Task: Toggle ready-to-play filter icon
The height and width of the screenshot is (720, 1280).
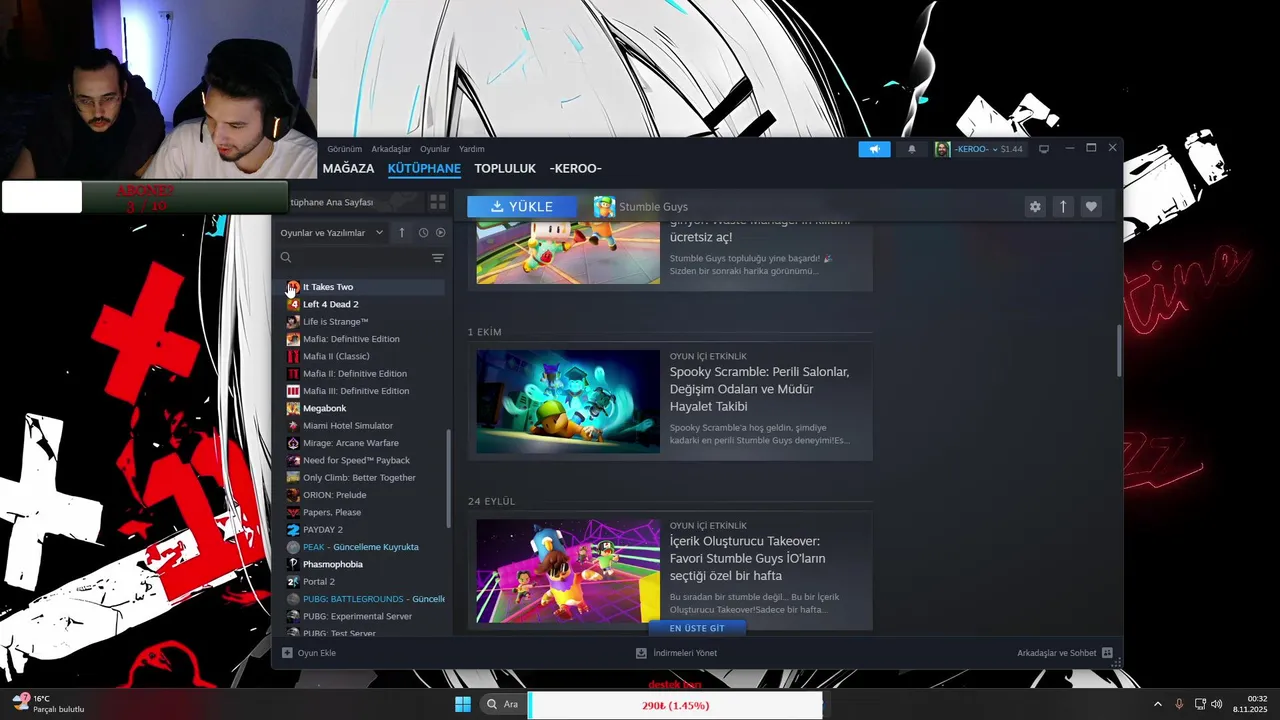Action: tap(440, 233)
